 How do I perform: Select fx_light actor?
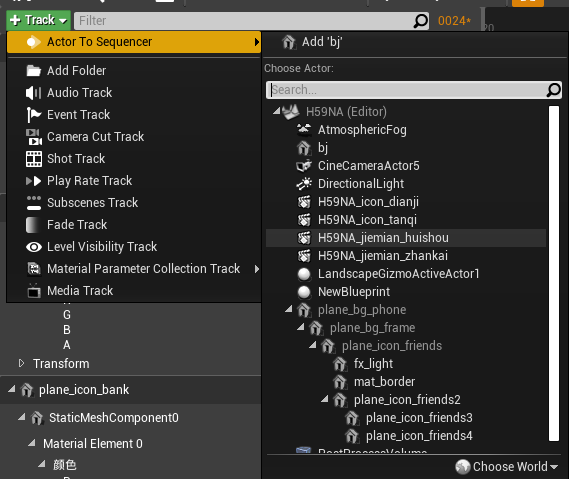coord(406,364)
